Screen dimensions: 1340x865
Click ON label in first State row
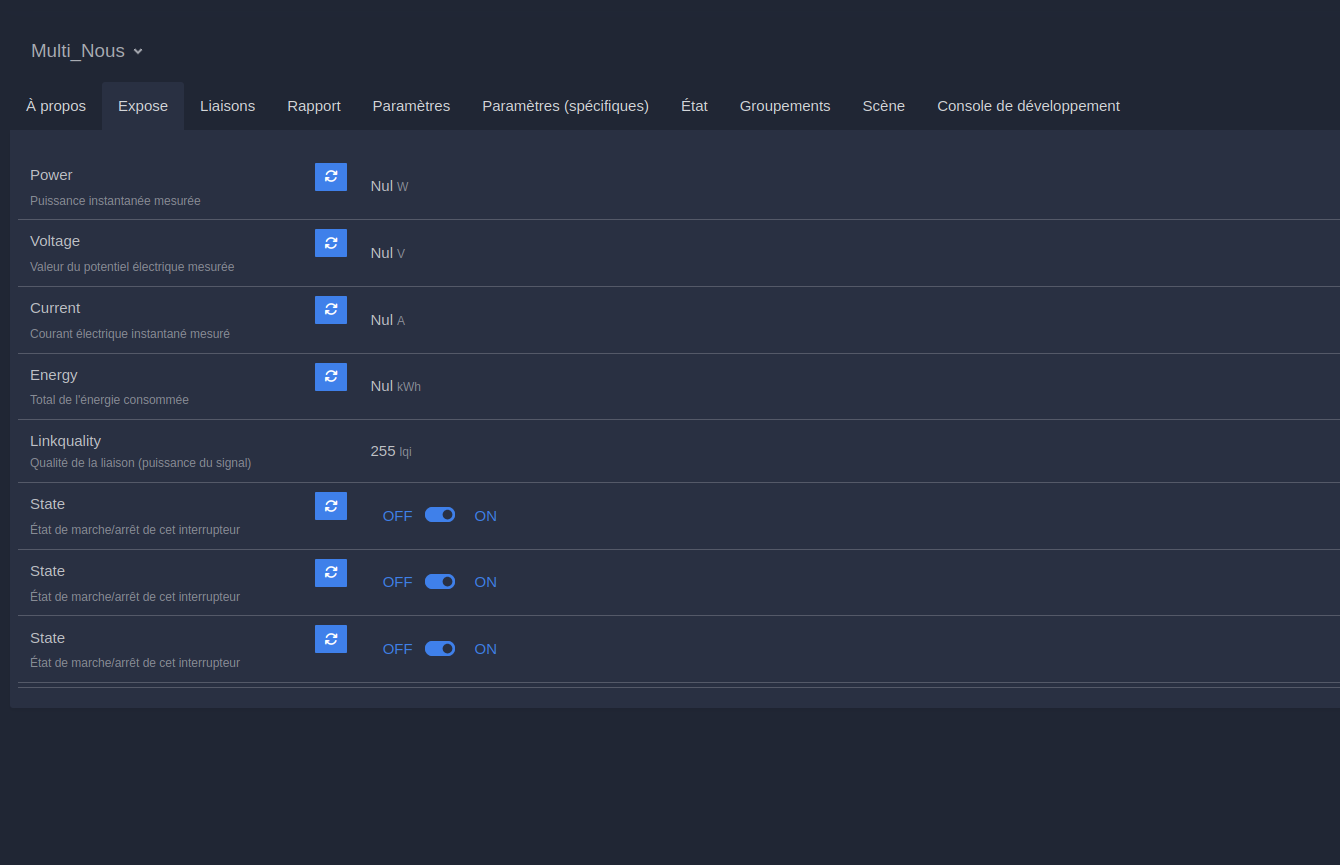click(x=485, y=516)
